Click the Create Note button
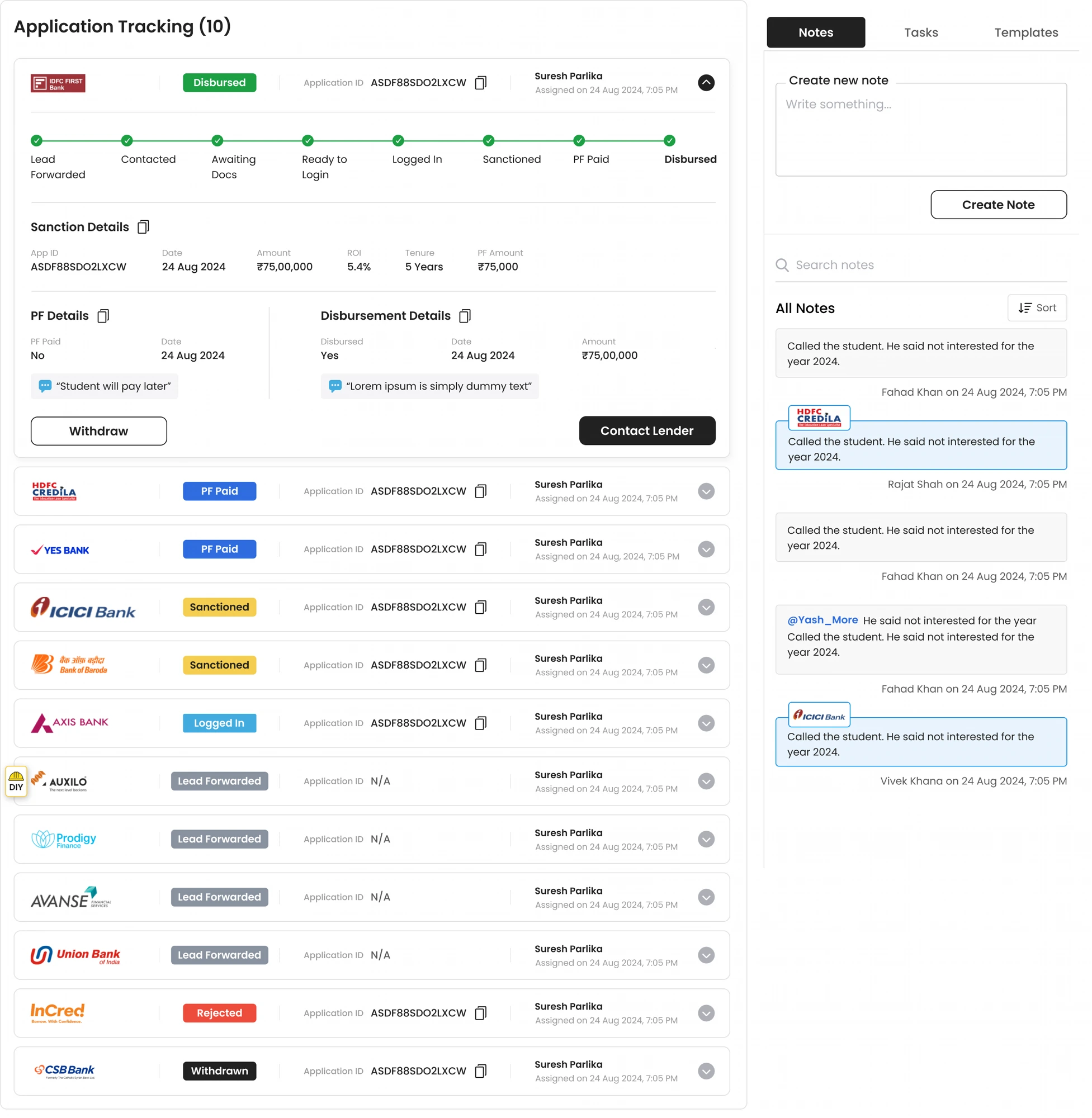The width and height of the screenshot is (1092, 1118). (999, 205)
